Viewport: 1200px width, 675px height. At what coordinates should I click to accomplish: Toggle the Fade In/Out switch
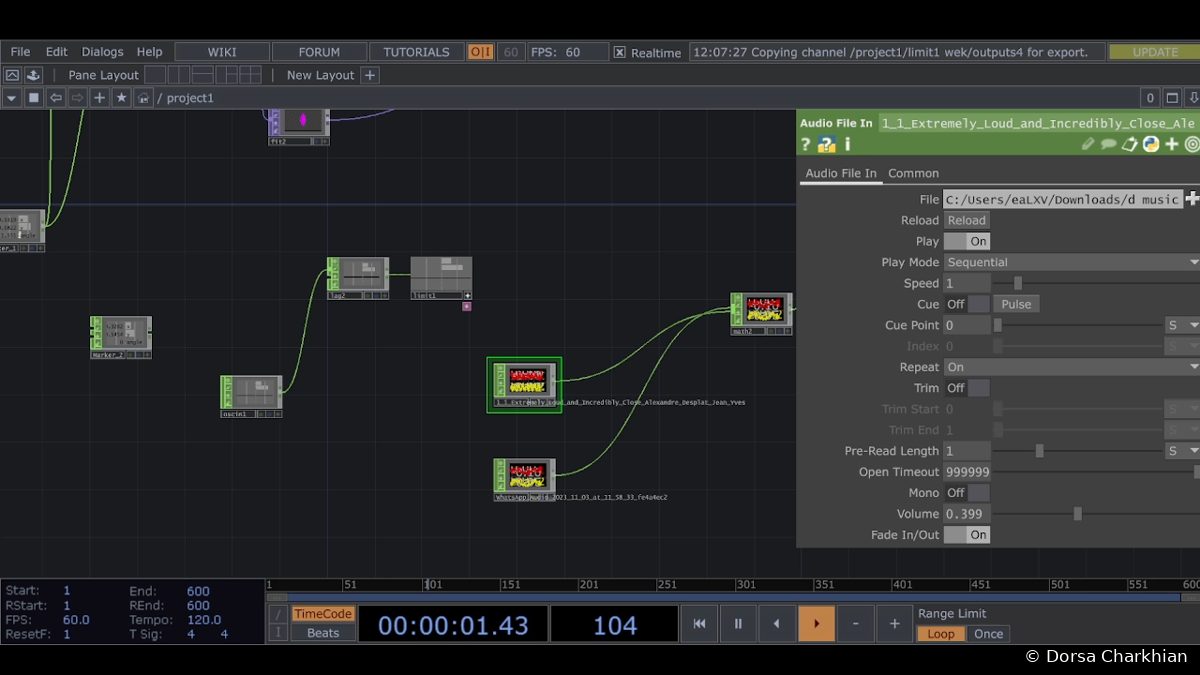point(967,535)
